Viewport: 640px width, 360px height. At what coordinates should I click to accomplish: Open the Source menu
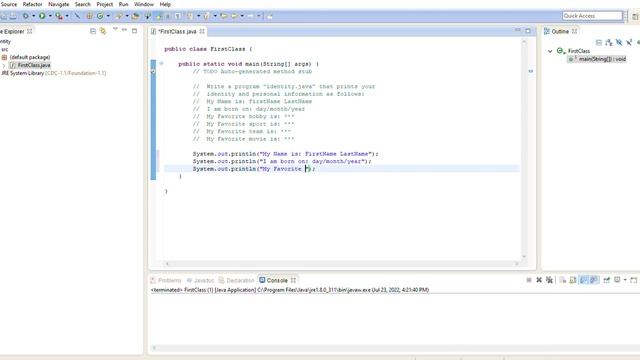click(9, 4)
